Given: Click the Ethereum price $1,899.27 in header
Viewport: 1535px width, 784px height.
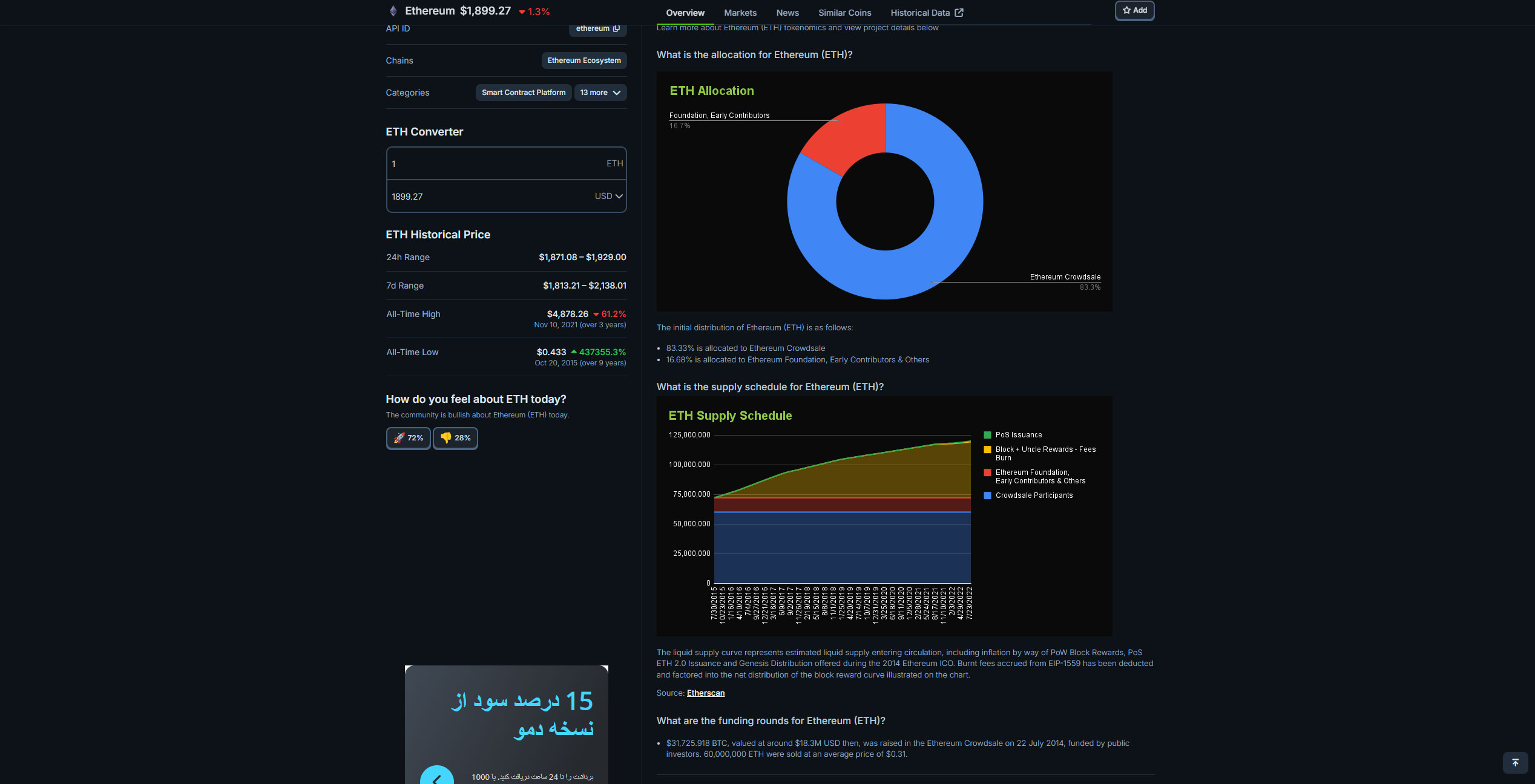Looking at the screenshot, I should coord(485,11).
